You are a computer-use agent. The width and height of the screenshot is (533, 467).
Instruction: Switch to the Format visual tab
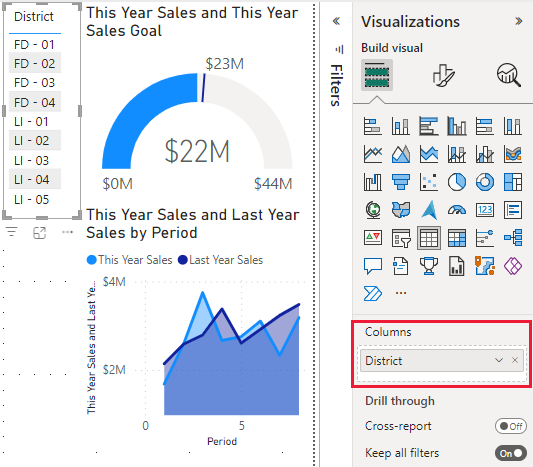click(443, 75)
